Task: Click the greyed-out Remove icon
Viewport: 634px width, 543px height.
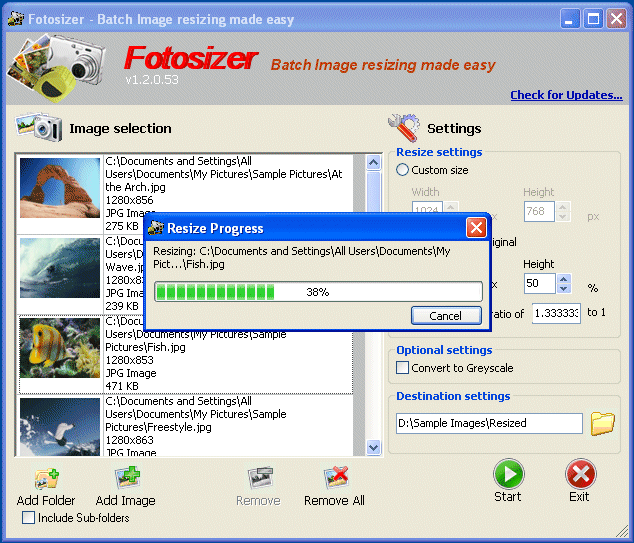Action: tap(260, 478)
